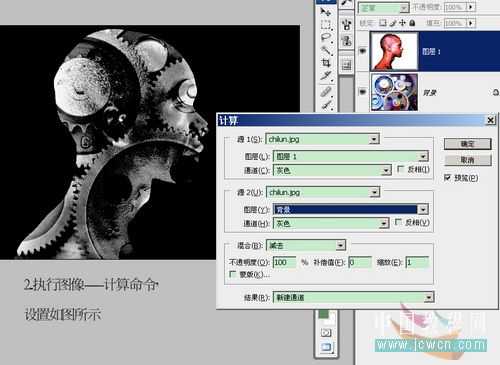Open the 源 1(S) file dropdown
This screenshot has height=365, width=500.
374,139
